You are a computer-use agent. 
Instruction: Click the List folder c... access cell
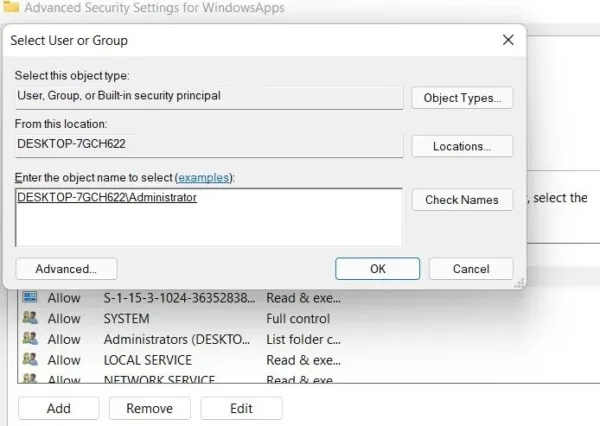click(x=303, y=339)
